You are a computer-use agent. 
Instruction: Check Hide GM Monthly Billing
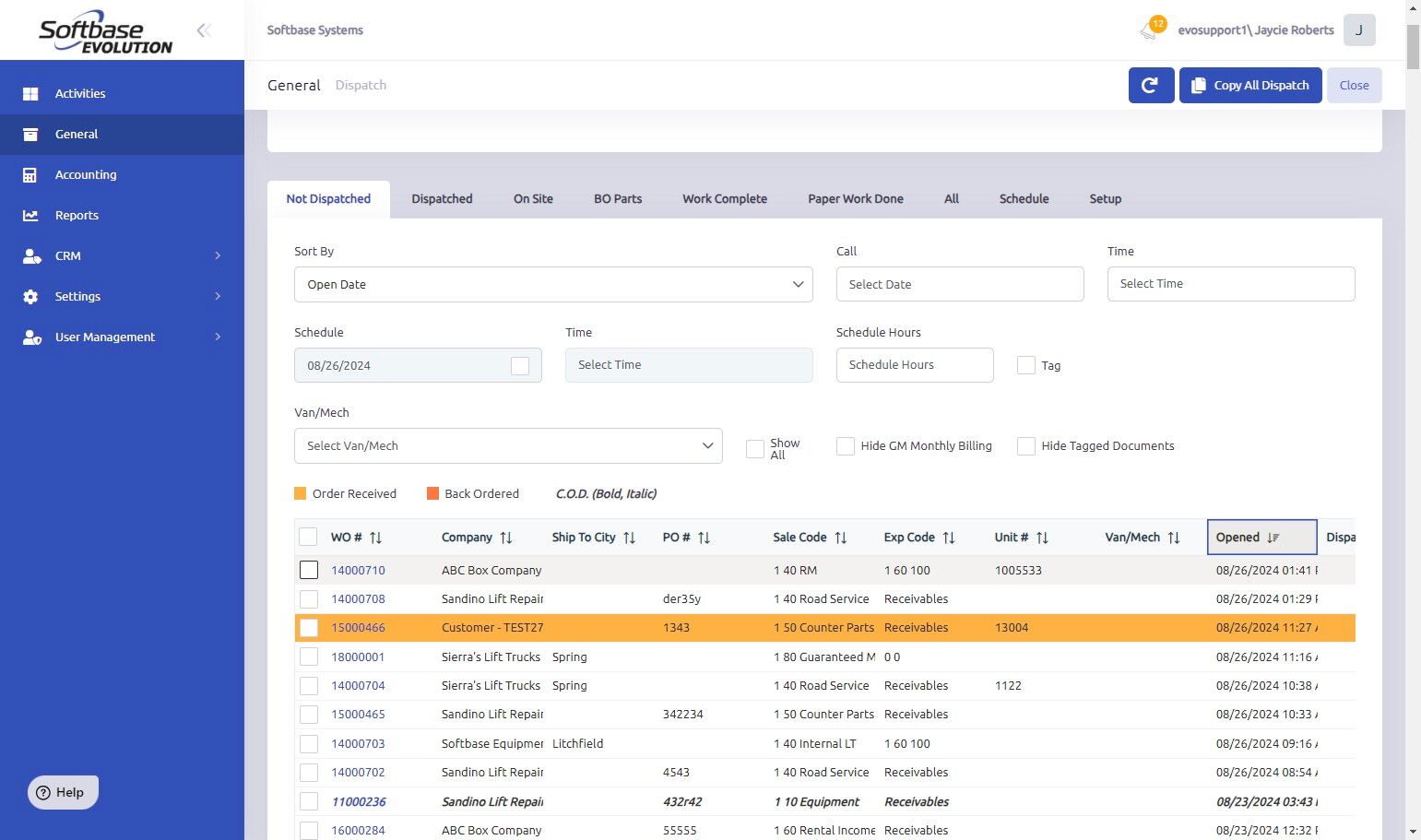[845, 446]
